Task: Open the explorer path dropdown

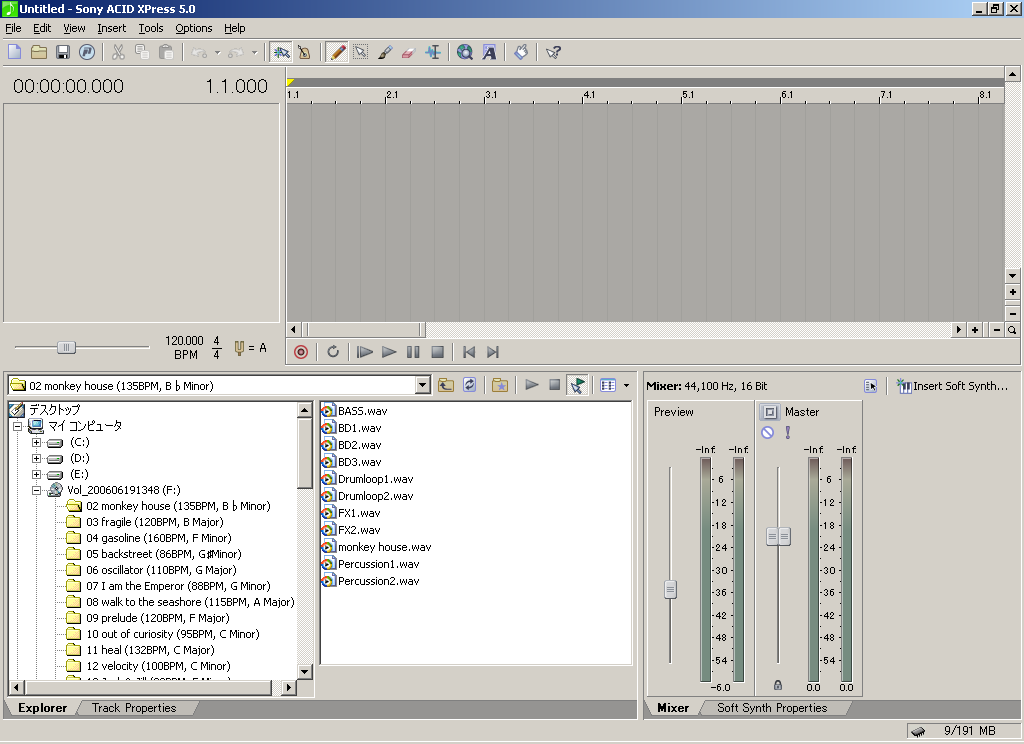Action: pos(423,385)
